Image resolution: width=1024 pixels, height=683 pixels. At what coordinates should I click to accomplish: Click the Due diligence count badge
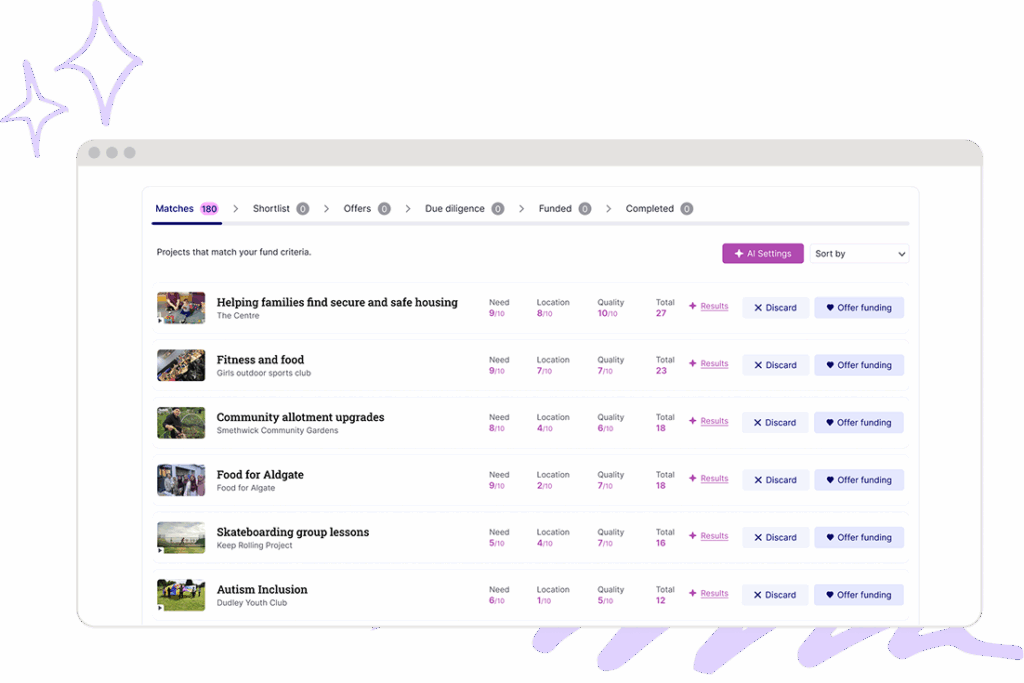(x=498, y=209)
